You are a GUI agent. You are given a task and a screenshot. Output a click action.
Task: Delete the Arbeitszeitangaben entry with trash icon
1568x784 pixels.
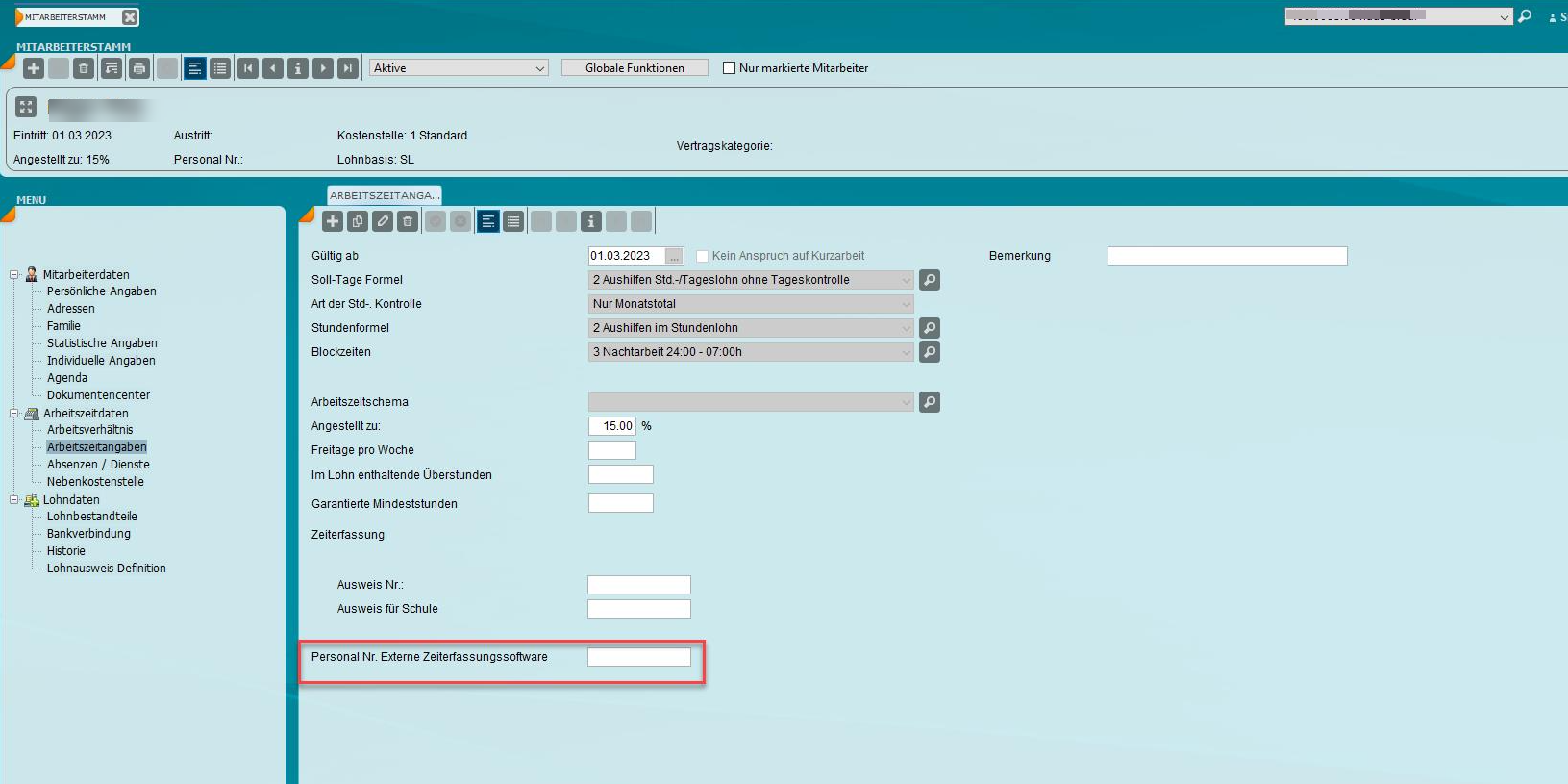pos(408,222)
